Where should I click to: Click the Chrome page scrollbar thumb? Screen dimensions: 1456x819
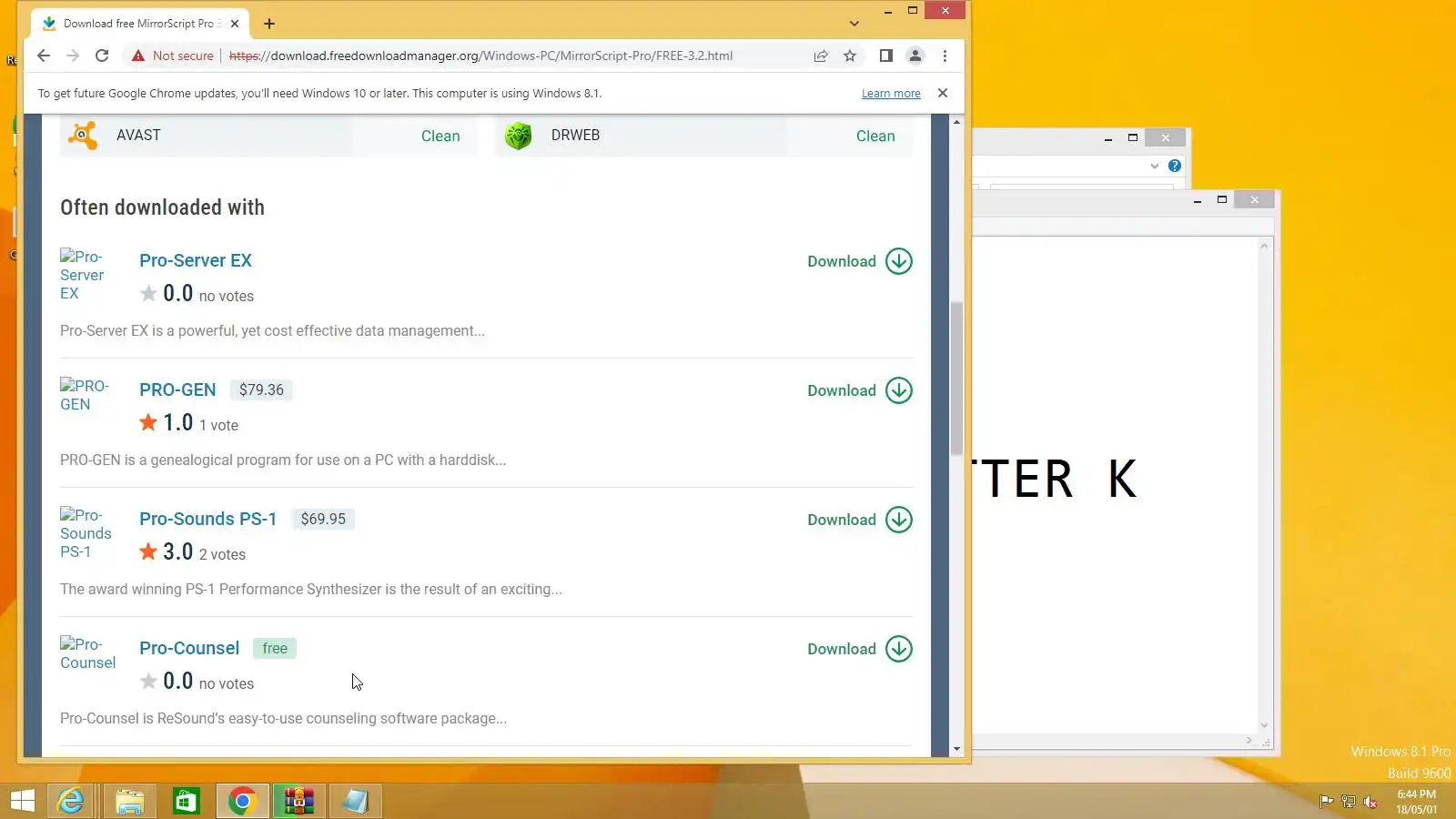point(956,378)
